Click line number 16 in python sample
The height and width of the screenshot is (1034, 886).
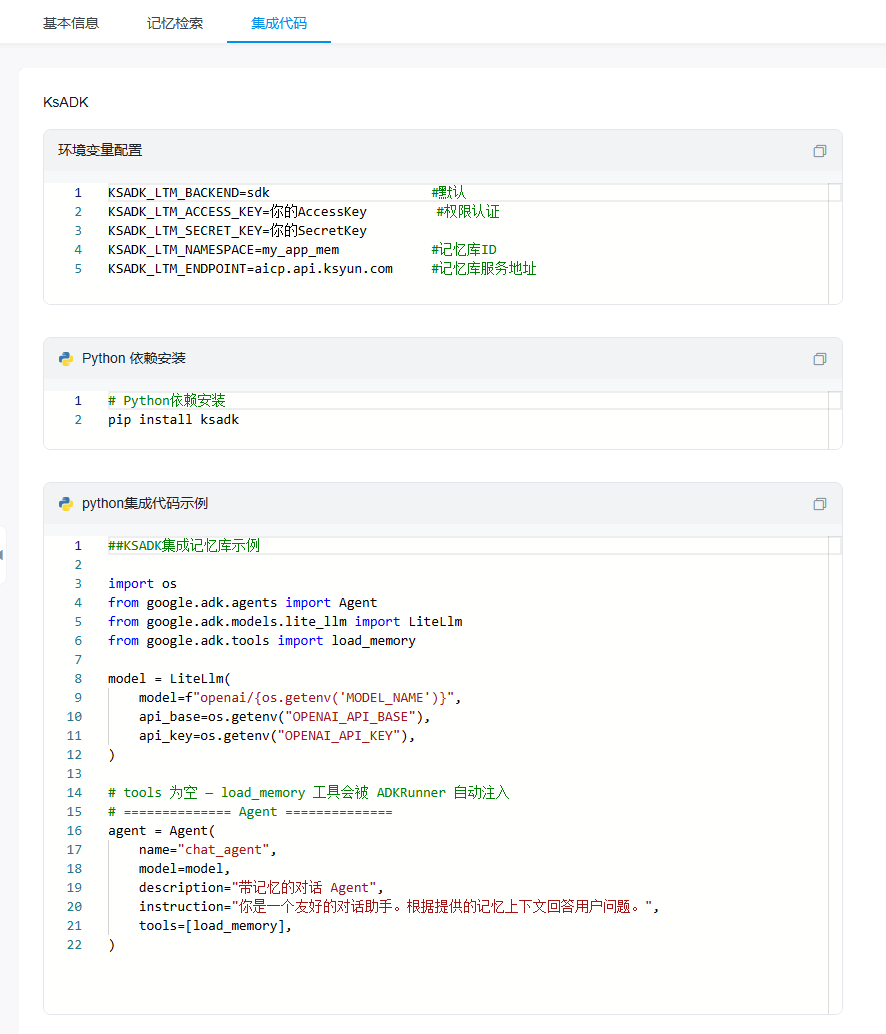pyautogui.click(x=75, y=831)
